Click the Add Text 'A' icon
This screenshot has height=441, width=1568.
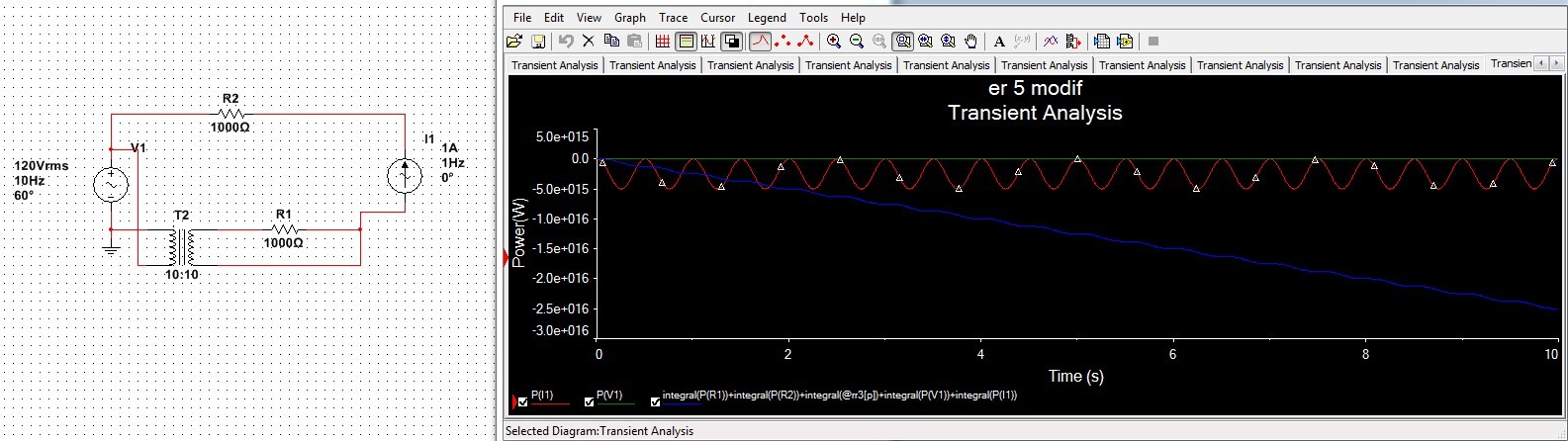click(x=999, y=41)
